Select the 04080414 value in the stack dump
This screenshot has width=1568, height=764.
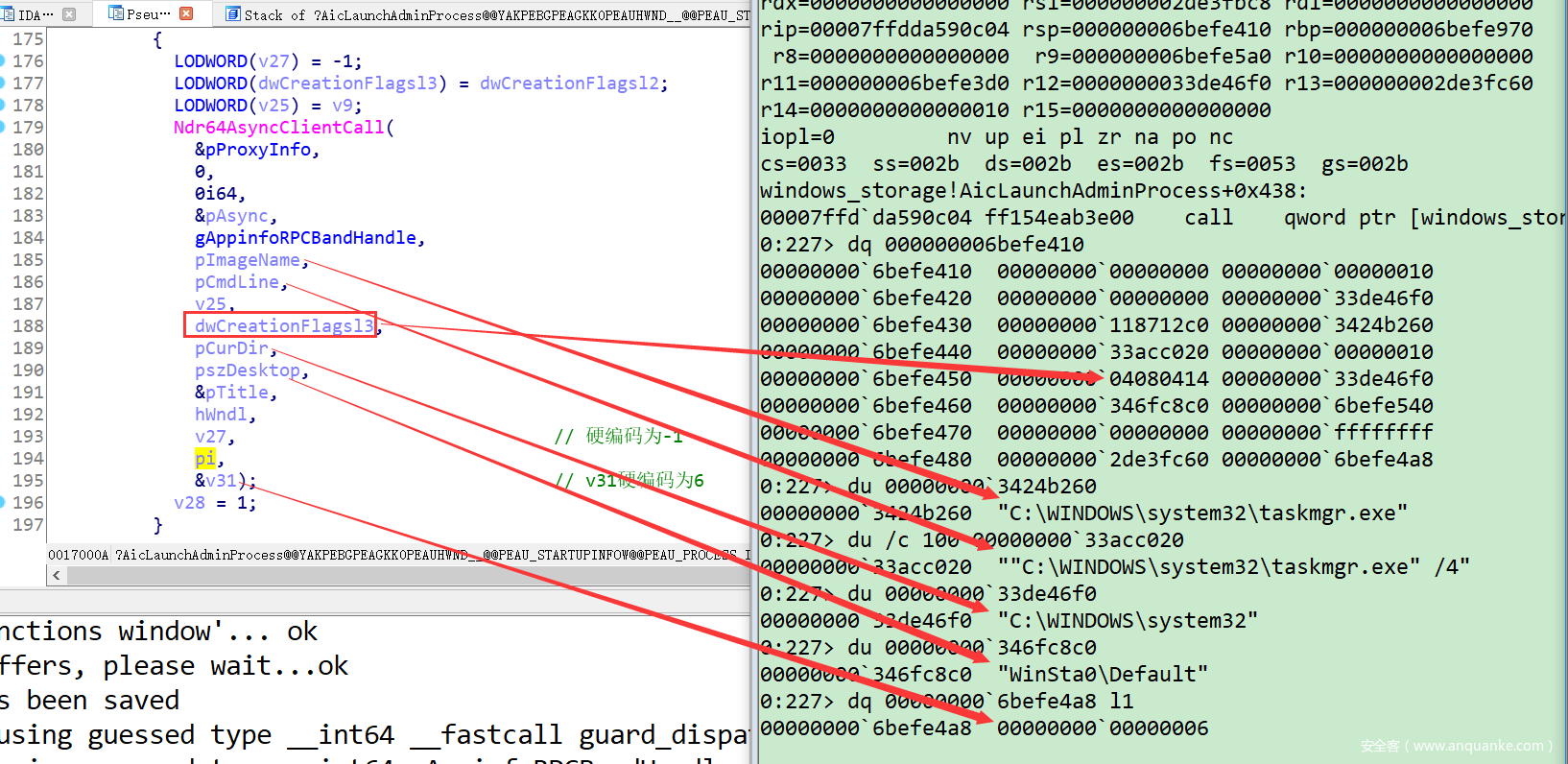coord(1158,379)
